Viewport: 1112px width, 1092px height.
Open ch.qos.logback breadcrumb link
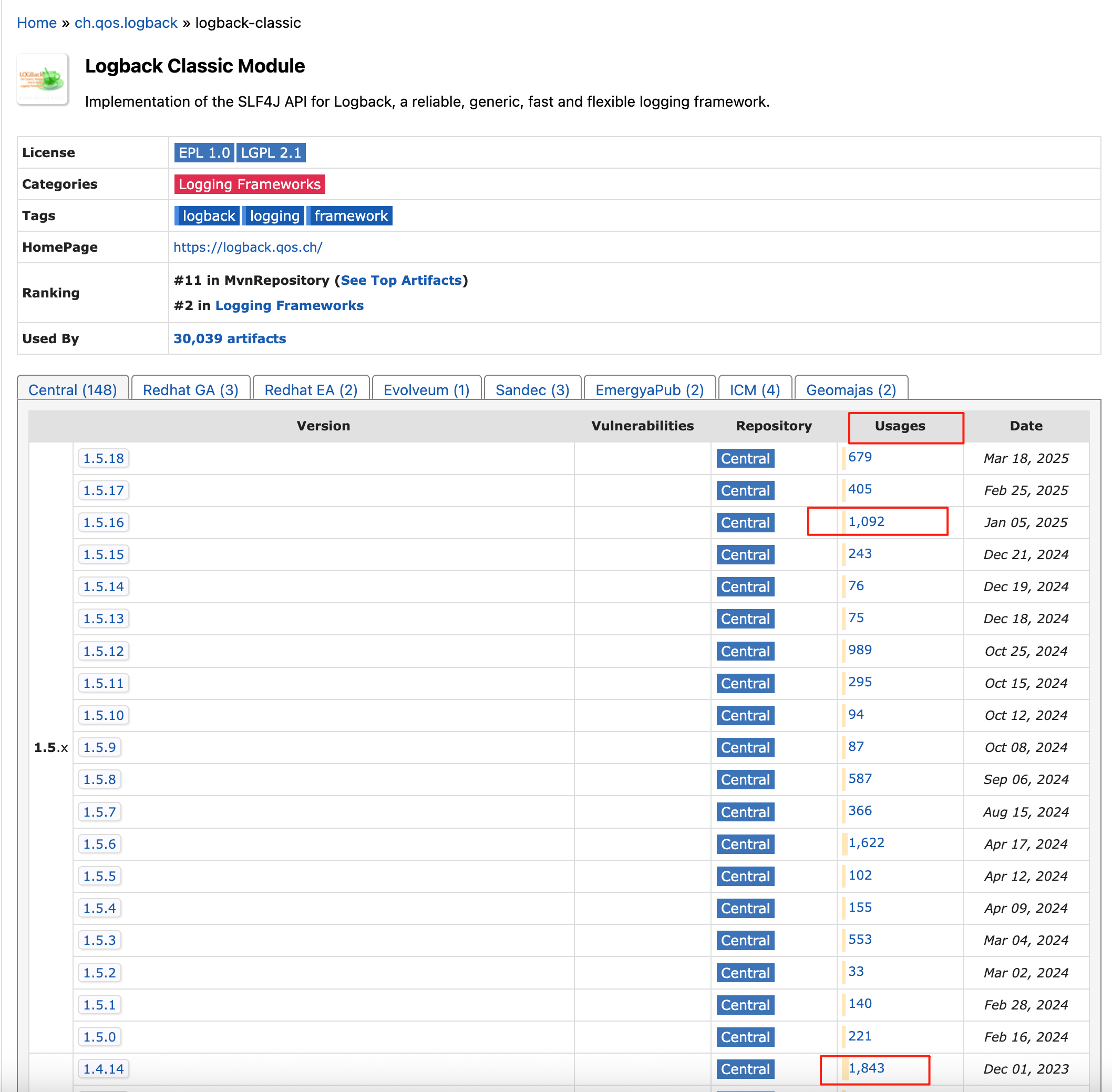click(126, 23)
